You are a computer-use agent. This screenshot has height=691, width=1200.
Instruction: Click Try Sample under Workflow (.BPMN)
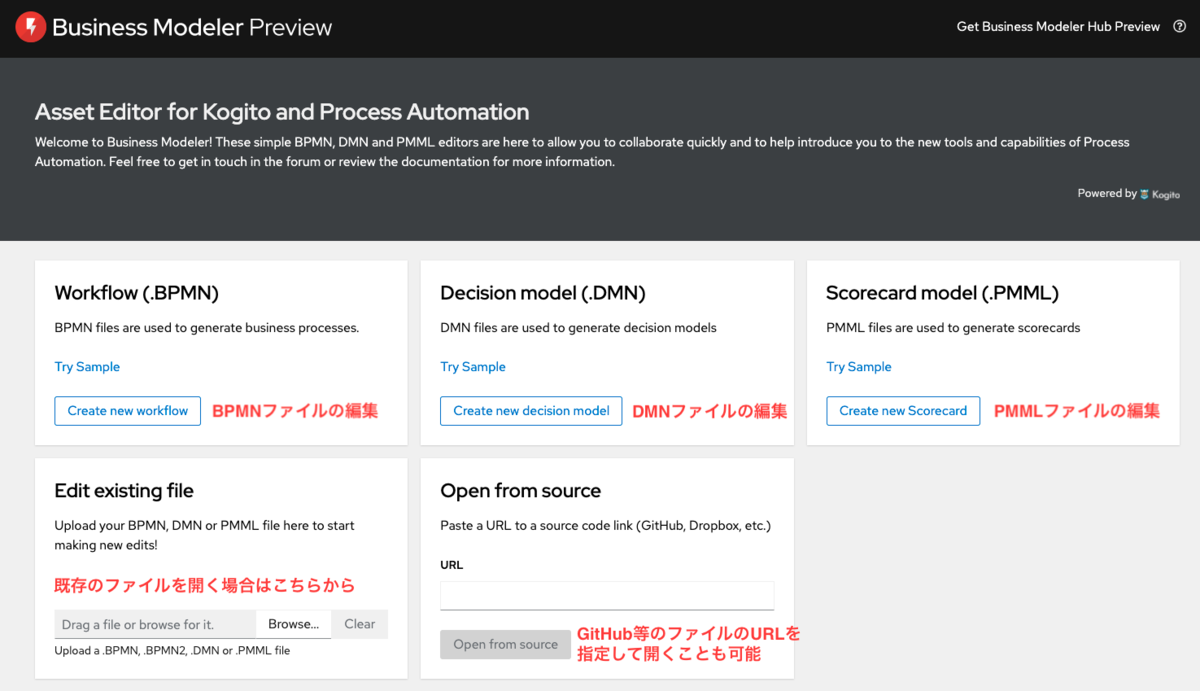point(87,367)
